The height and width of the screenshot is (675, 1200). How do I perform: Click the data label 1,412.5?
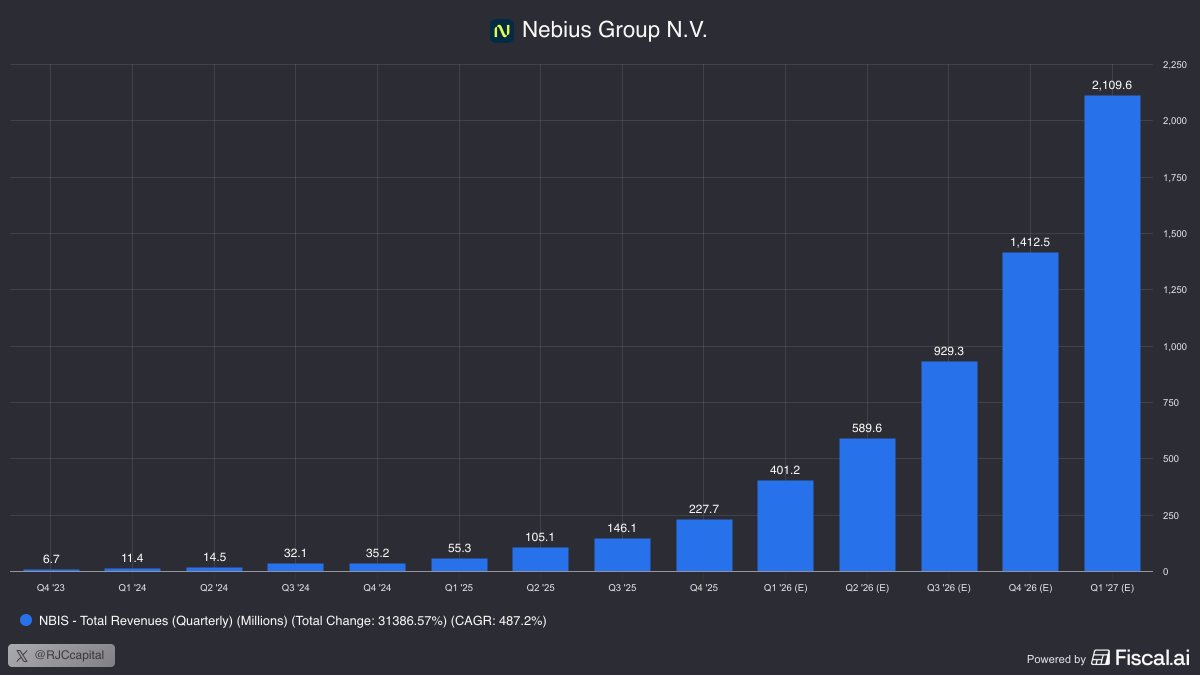pos(1030,241)
